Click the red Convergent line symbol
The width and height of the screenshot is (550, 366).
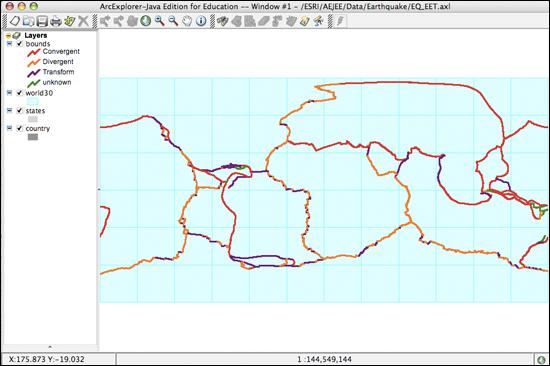(x=34, y=52)
